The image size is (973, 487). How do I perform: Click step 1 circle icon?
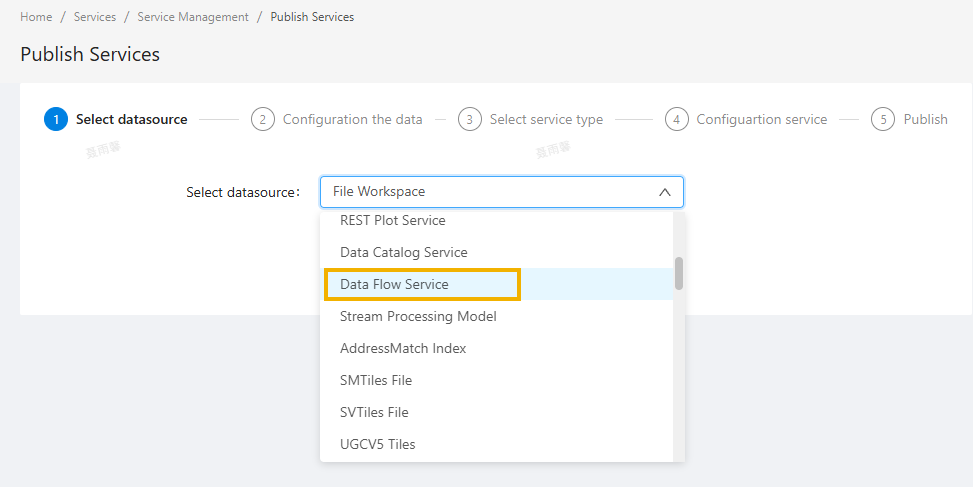click(56, 119)
